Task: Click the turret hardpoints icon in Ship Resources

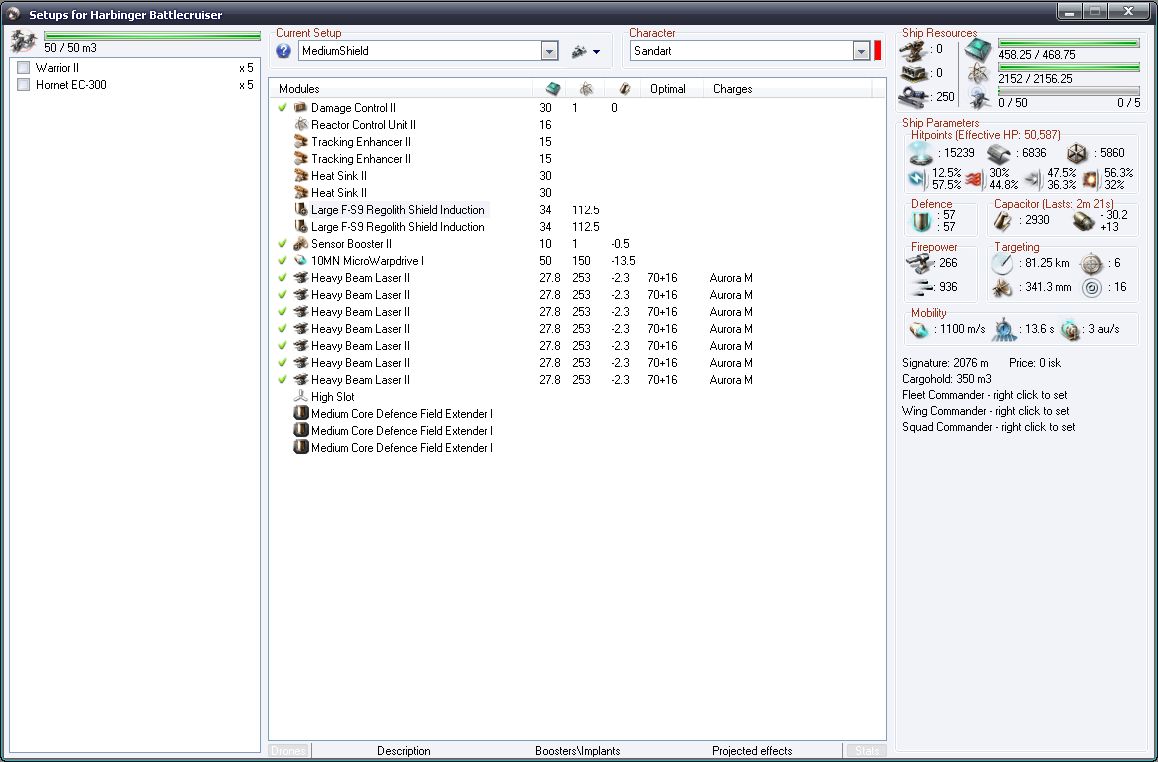Action: tap(912, 49)
